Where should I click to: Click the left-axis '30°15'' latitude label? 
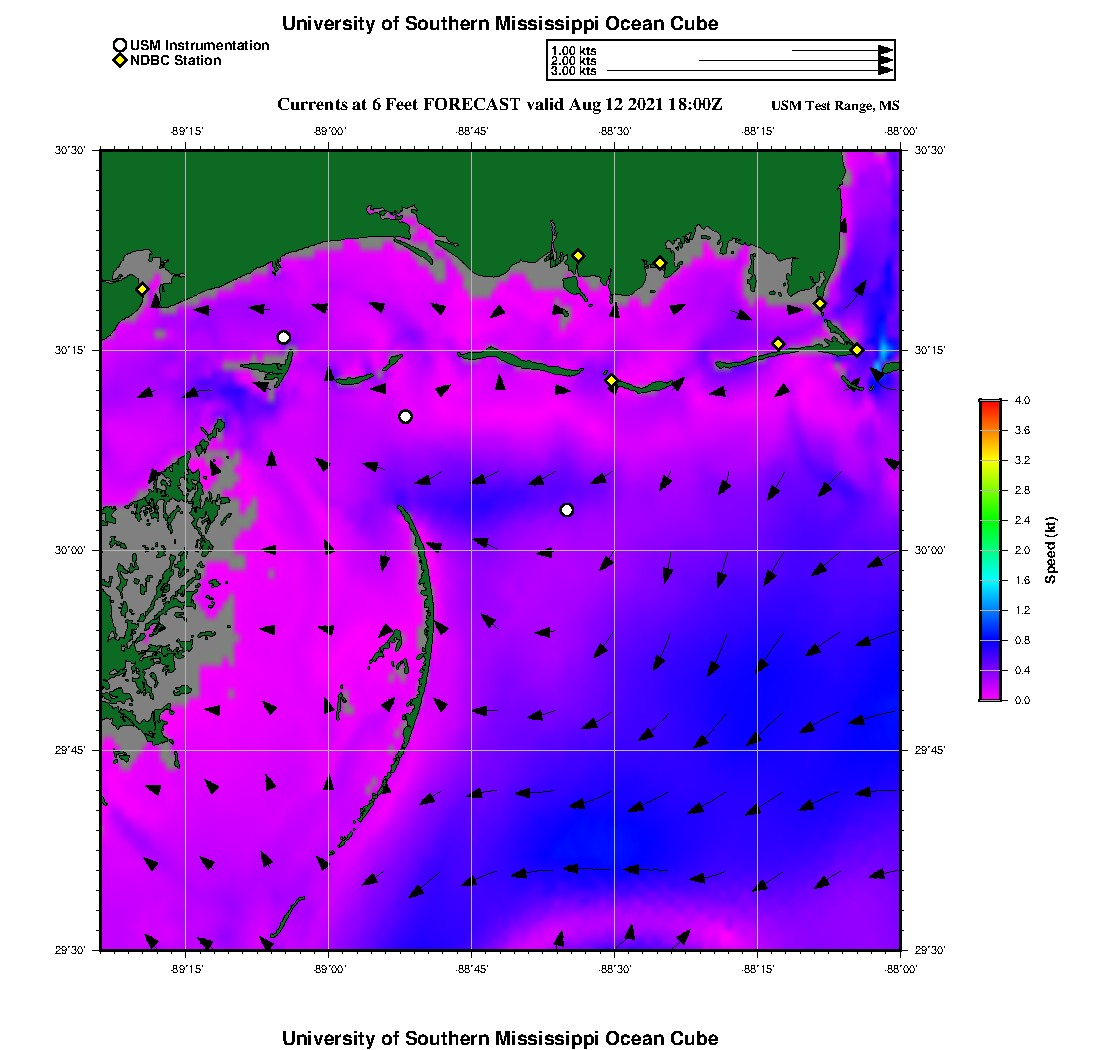coord(70,350)
